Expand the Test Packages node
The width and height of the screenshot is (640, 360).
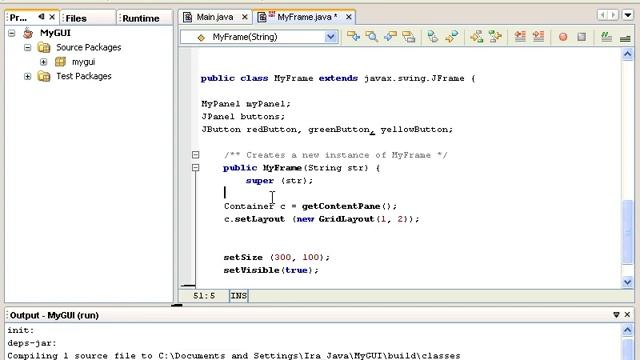click(x=27, y=76)
